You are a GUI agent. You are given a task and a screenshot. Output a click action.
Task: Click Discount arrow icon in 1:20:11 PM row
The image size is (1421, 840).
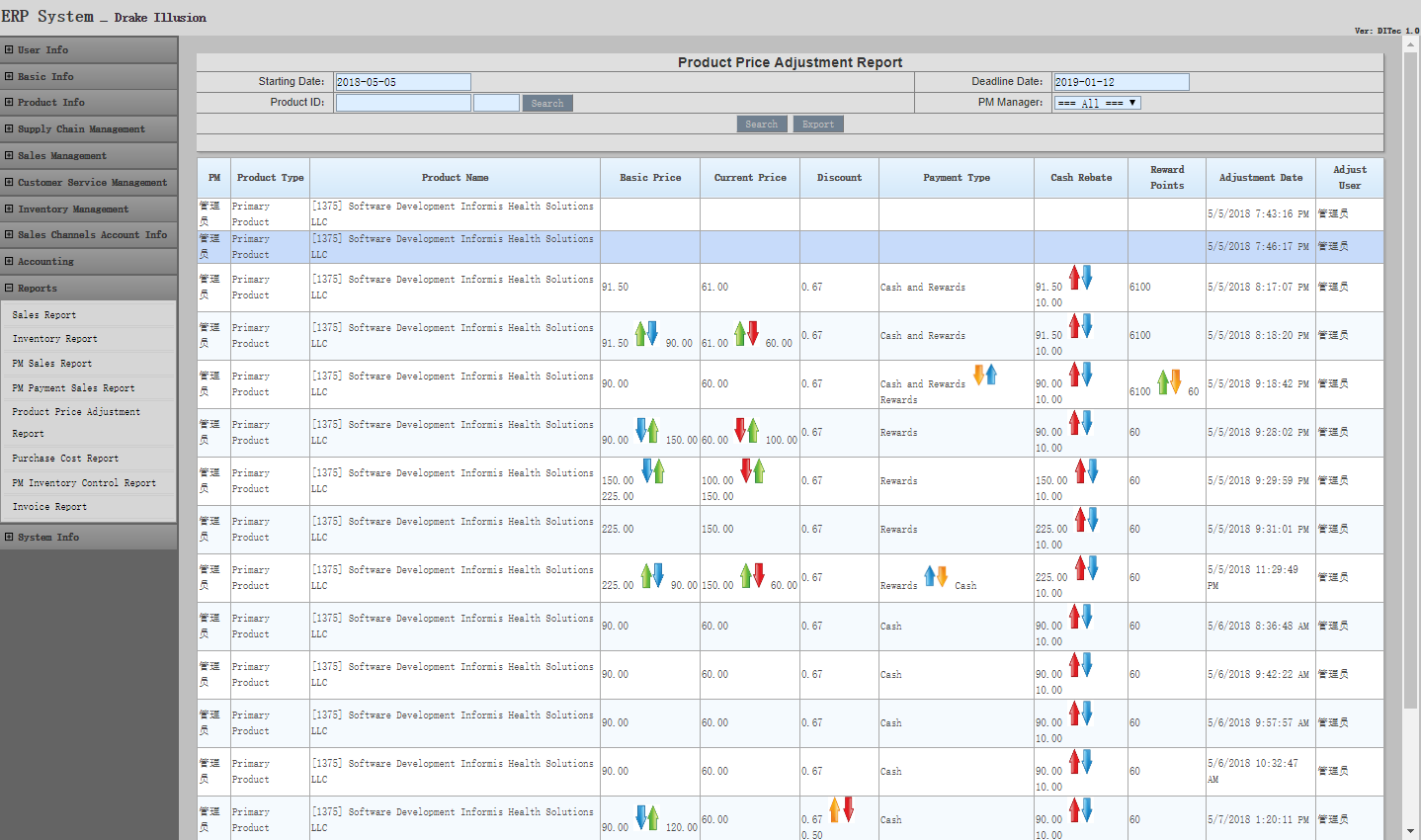click(842, 809)
